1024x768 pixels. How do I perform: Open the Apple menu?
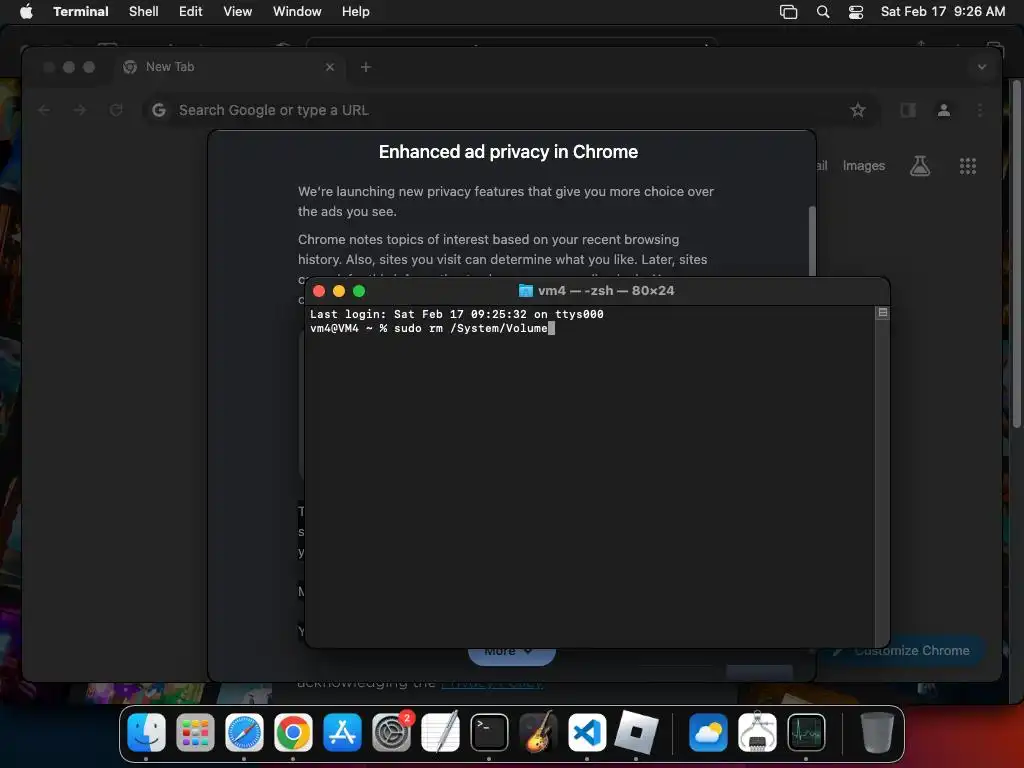coord(26,11)
